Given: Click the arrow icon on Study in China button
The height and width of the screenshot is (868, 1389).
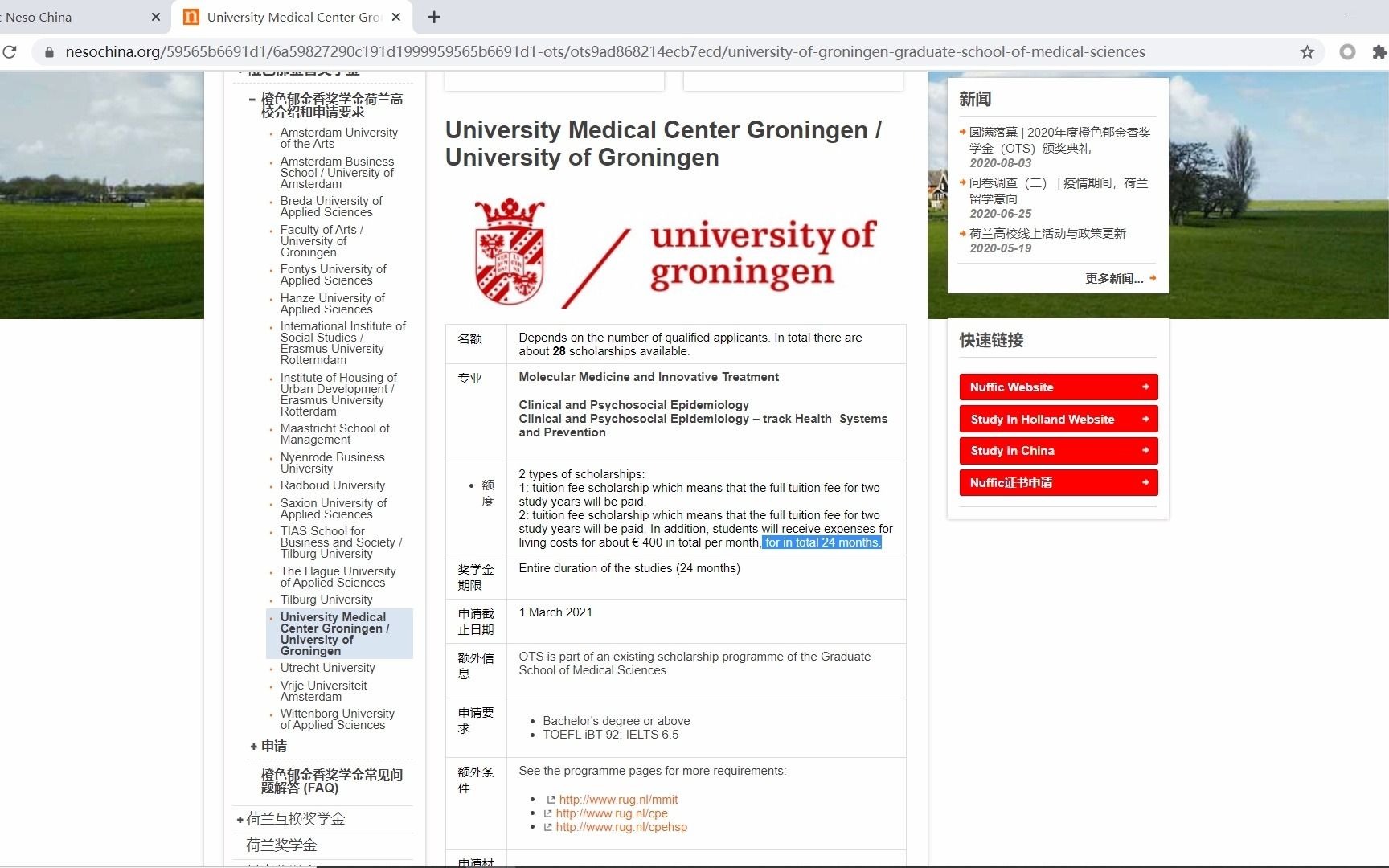Looking at the screenshot, I should click(1145, 451).
